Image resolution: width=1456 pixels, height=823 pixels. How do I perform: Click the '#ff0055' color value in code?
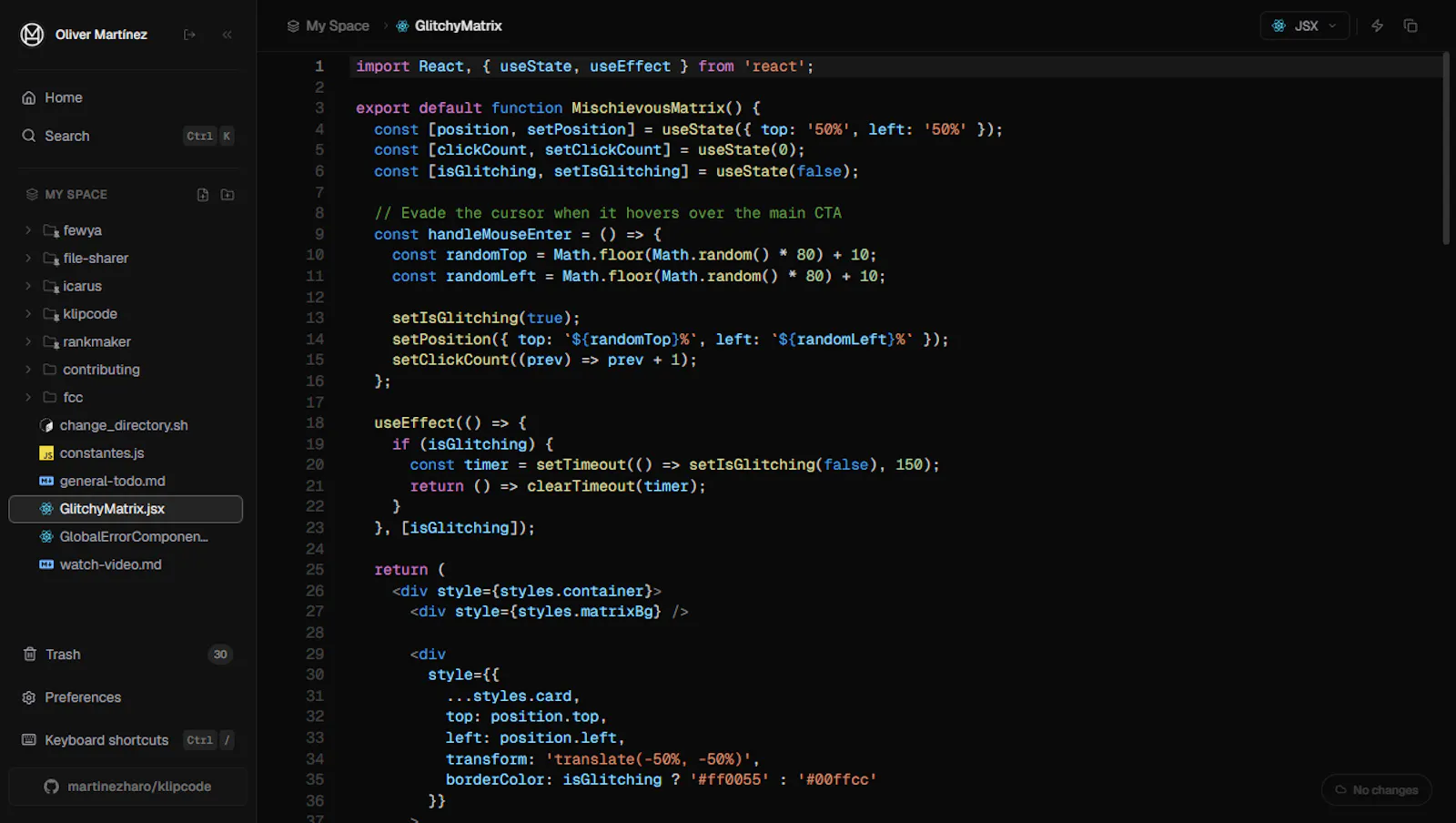pyautogui.click(x=729, y=780)
